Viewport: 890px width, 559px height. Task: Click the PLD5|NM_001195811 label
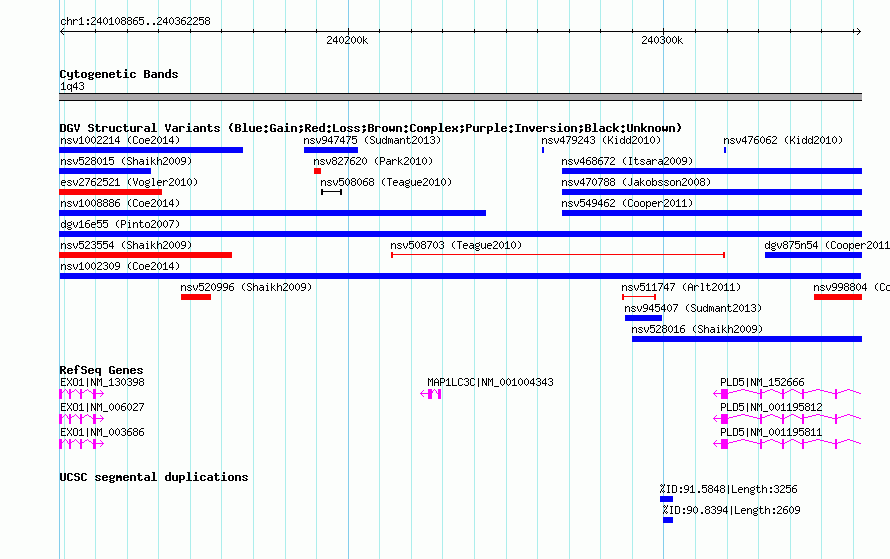[x=771, y=432]
